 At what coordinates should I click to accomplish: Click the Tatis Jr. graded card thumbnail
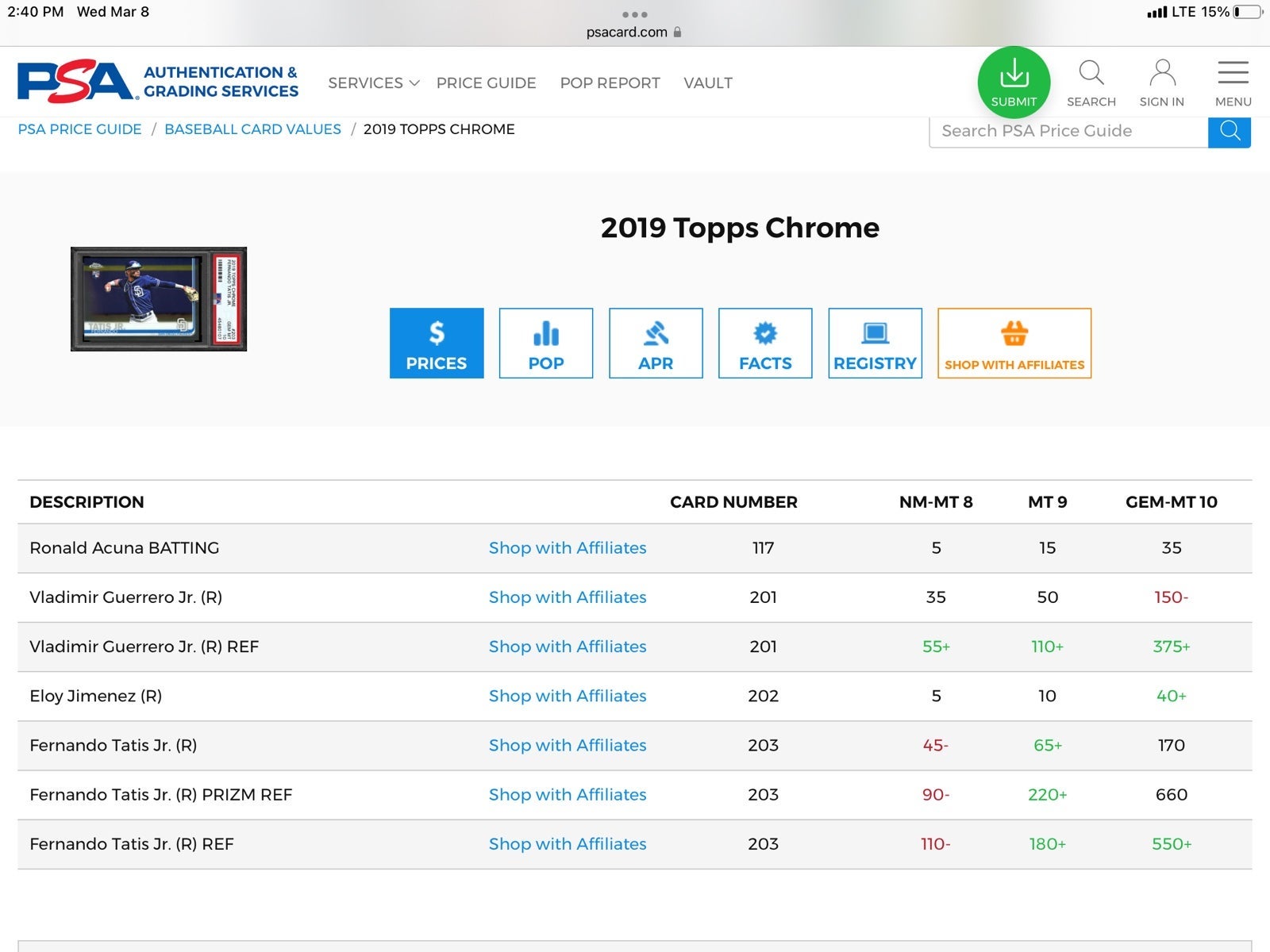click(159, 299)
